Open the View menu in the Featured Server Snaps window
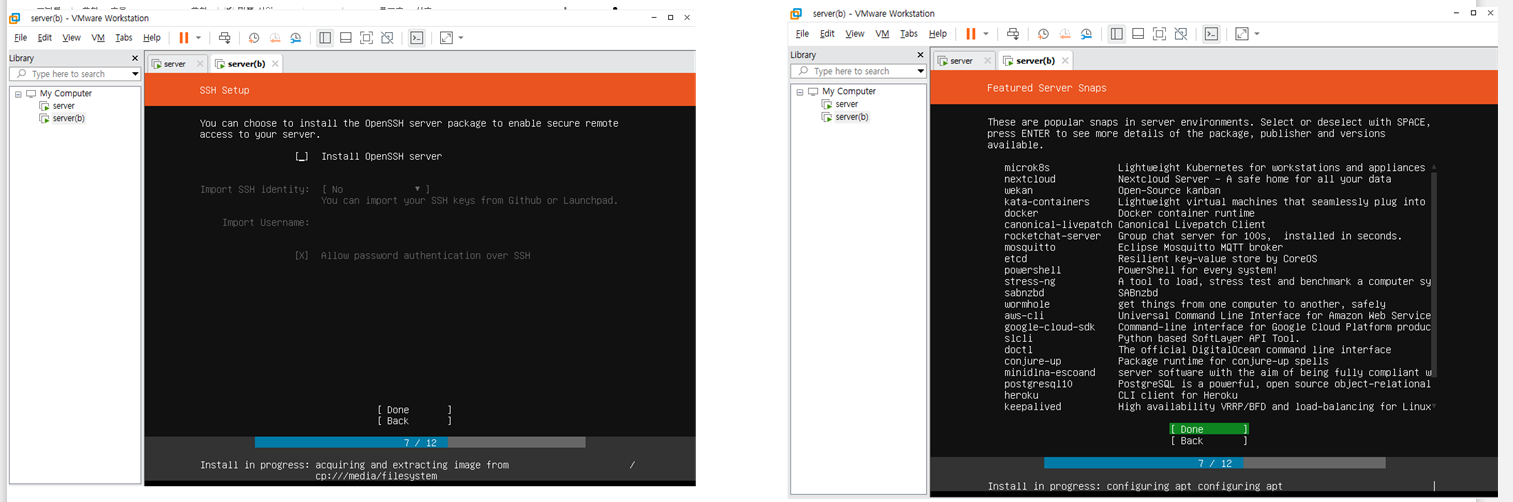This screenshot has height=502, width=1513. [x=855, y=34]
